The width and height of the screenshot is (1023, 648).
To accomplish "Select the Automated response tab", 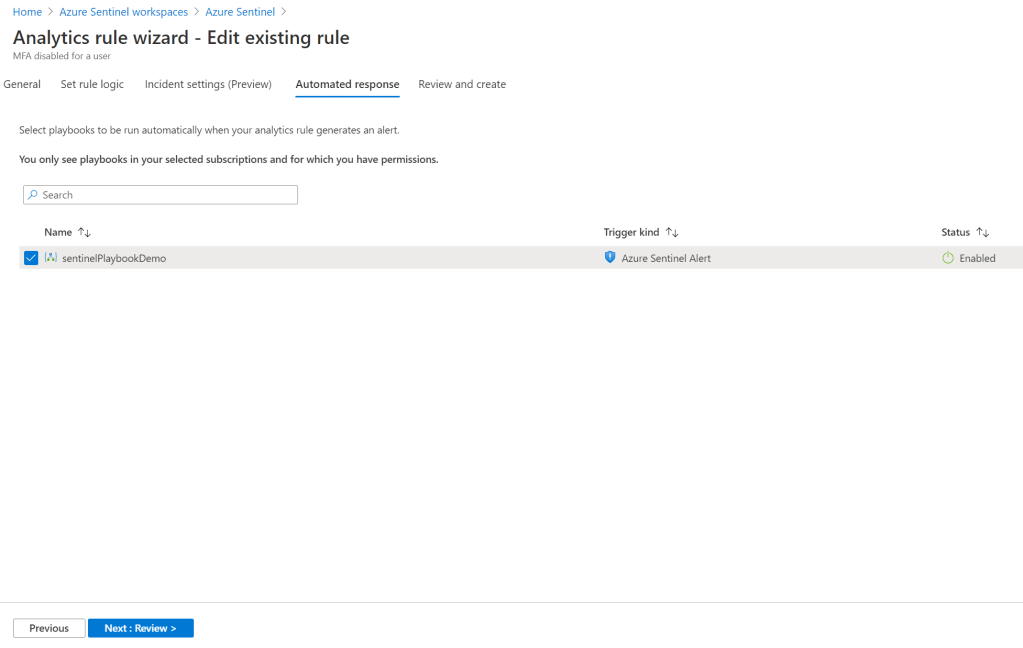I will tap(347, 84).
